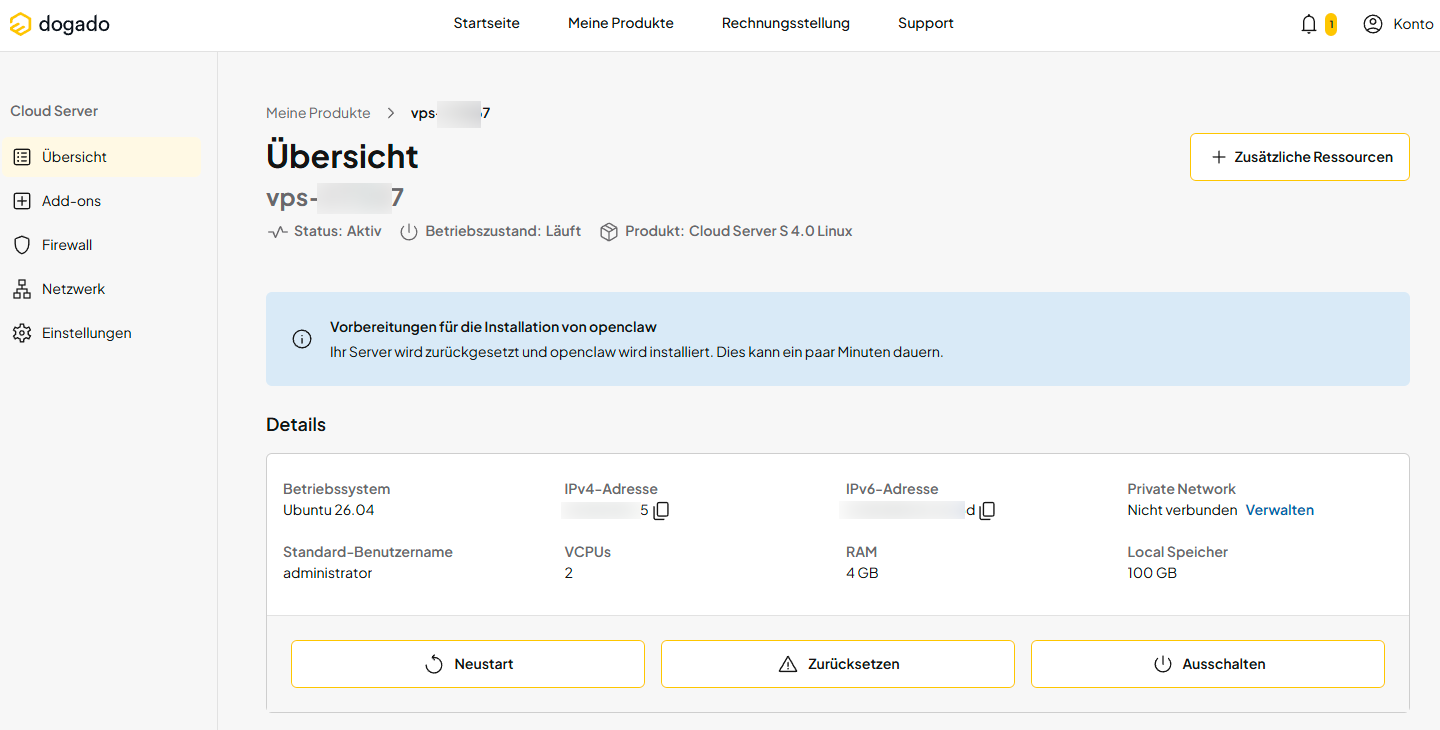Click the Local Speicher value 100 GB
This screenshot has height=730, width=1440.
coord(1152,573)
